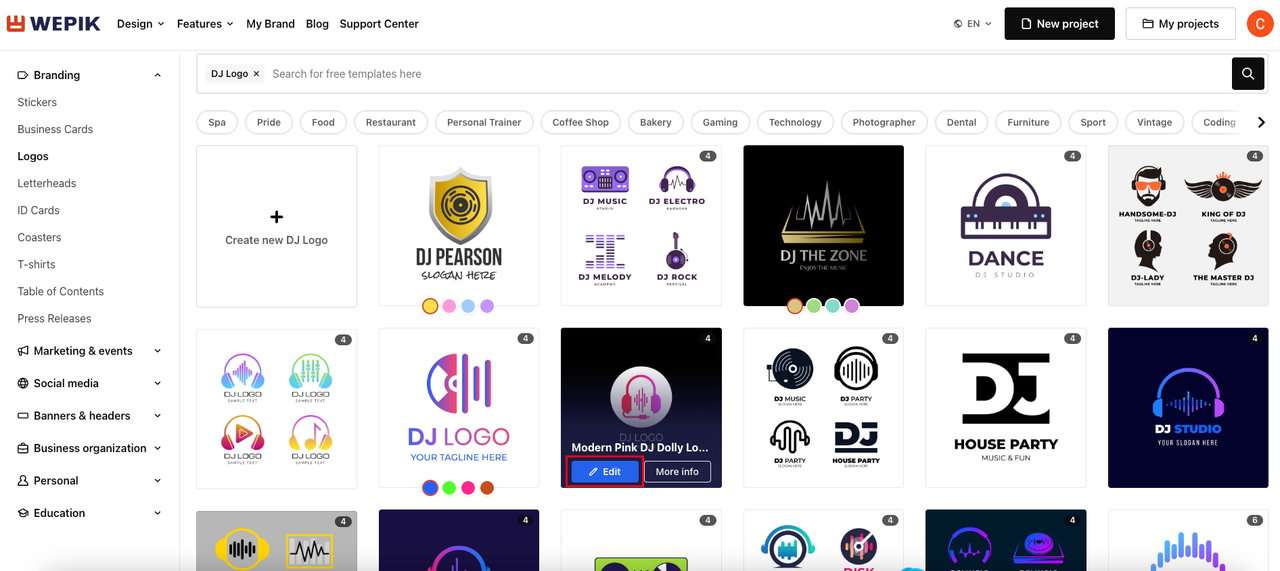Image resolution: width=1280 pixels, height=571 pixels.
Task: Select T-shirts in the sidebar
Action: coord(36,264)
